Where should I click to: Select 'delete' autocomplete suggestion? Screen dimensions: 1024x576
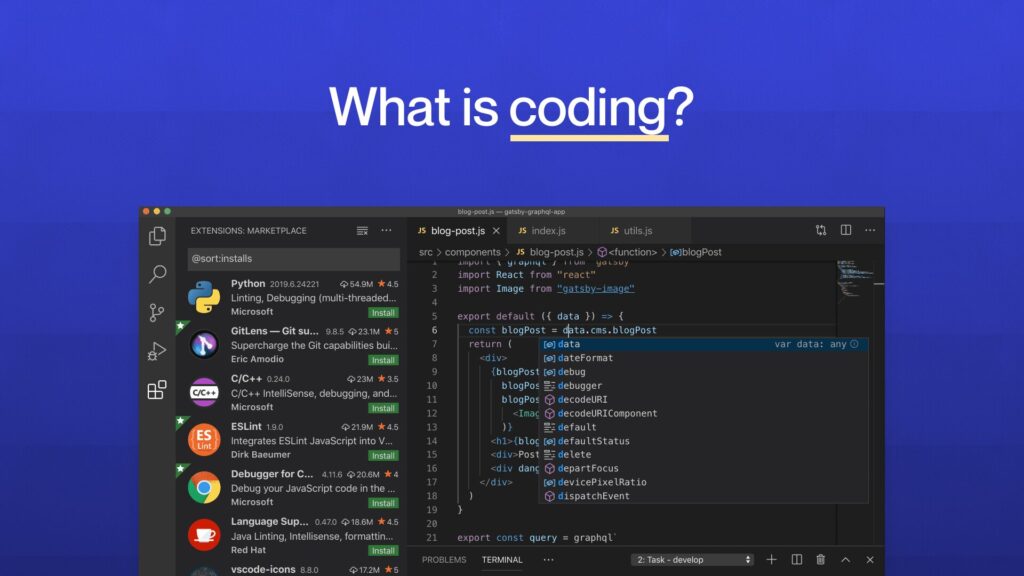click(703, 455)
